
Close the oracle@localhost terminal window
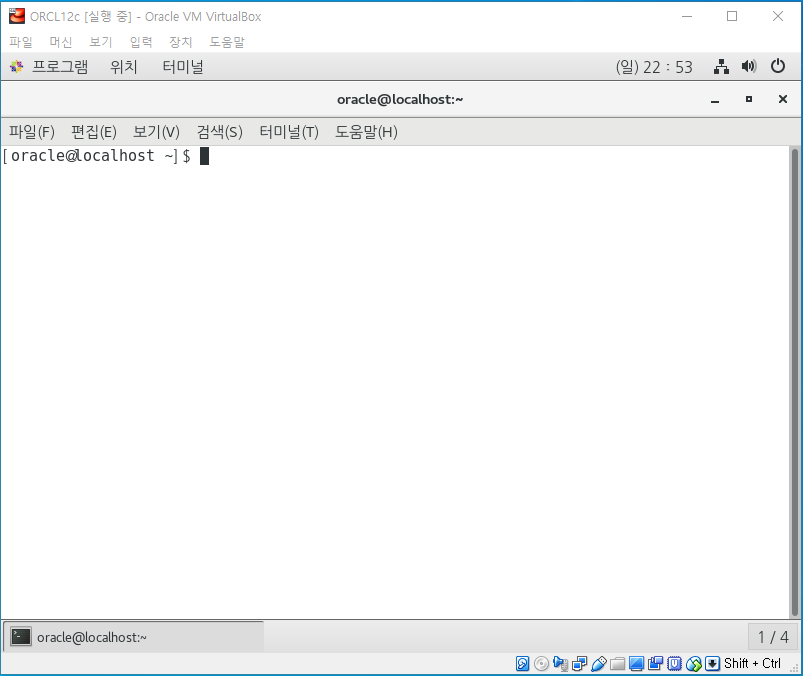783,99
